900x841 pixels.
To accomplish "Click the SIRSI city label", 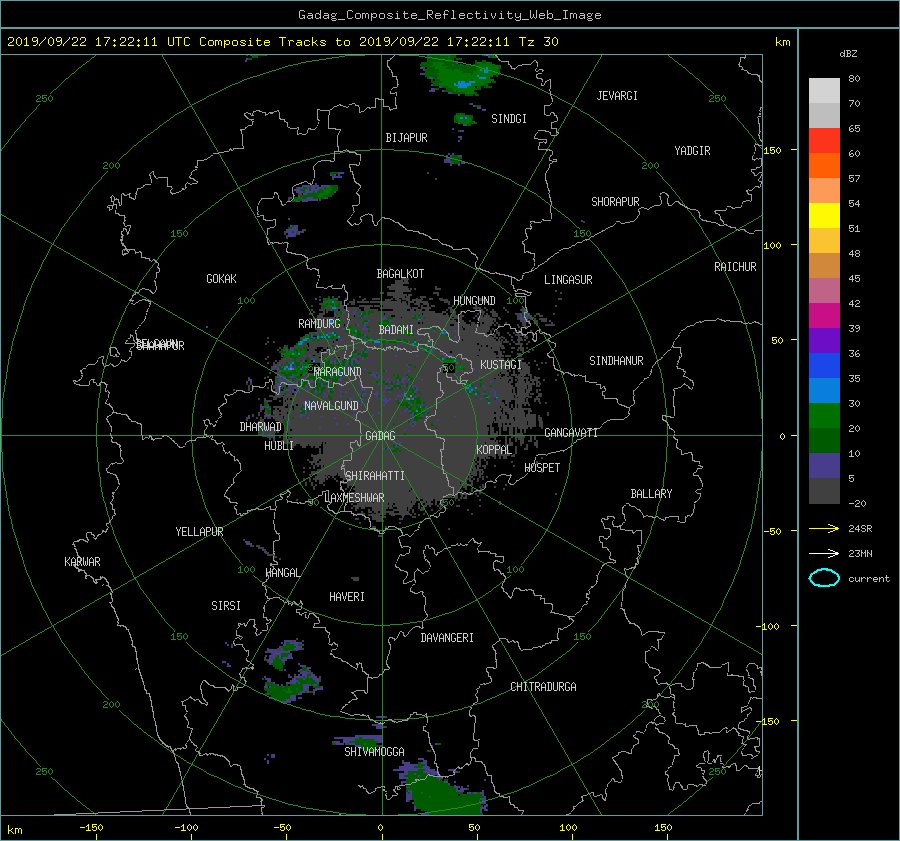I will click(x=226, y=606).
